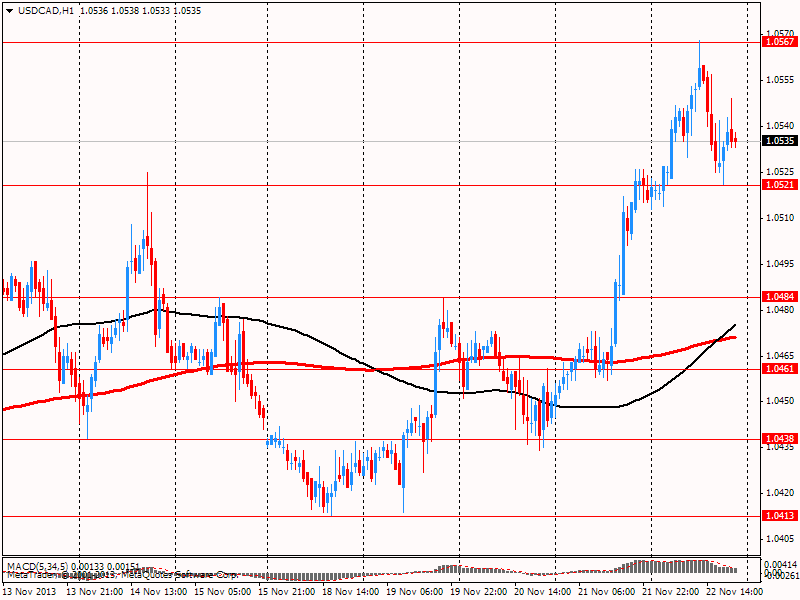The image size is (800, 600).
Task: Click the 21 Nov 06:00 time label
Action: point(607,592)
